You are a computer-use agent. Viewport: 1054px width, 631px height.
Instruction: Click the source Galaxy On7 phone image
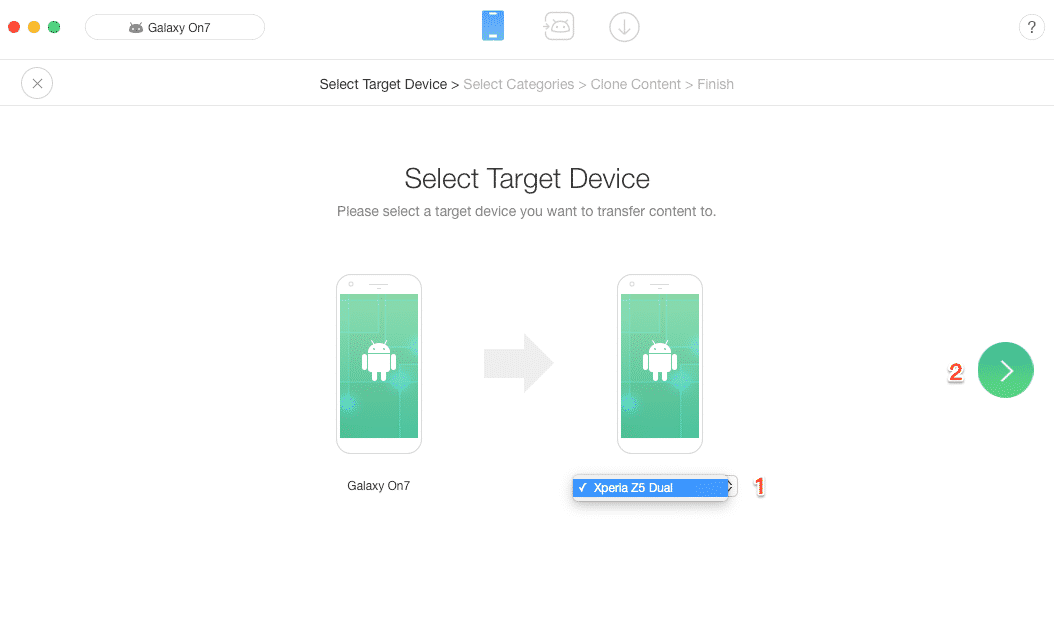[x=379, y=364]
